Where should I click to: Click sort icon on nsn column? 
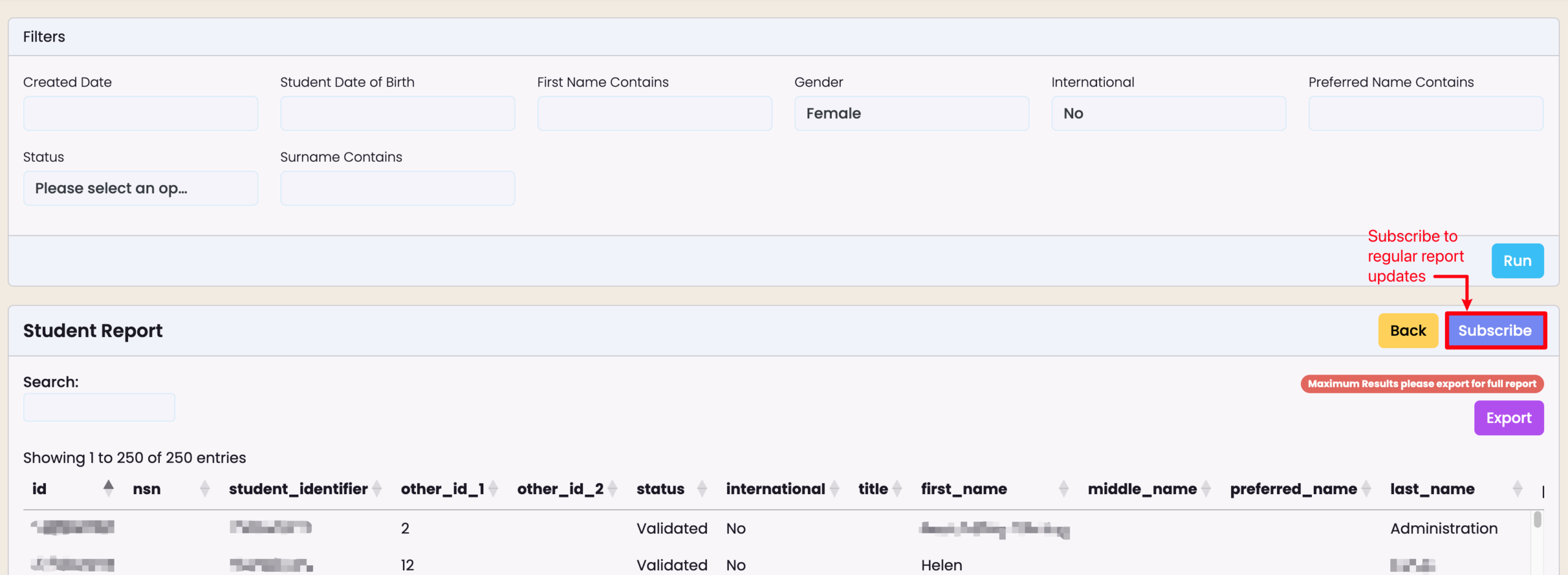tap(205, 489)
